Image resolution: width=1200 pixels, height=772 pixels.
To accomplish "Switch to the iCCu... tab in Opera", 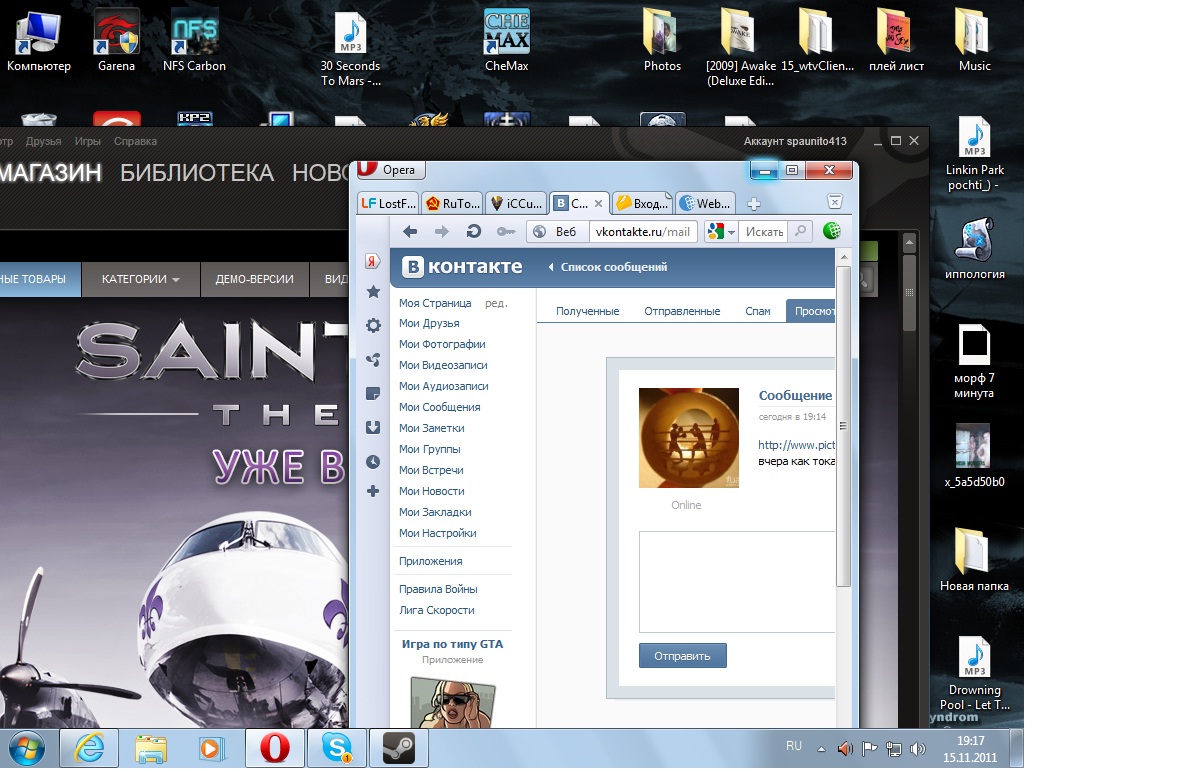I will [516, 203].
